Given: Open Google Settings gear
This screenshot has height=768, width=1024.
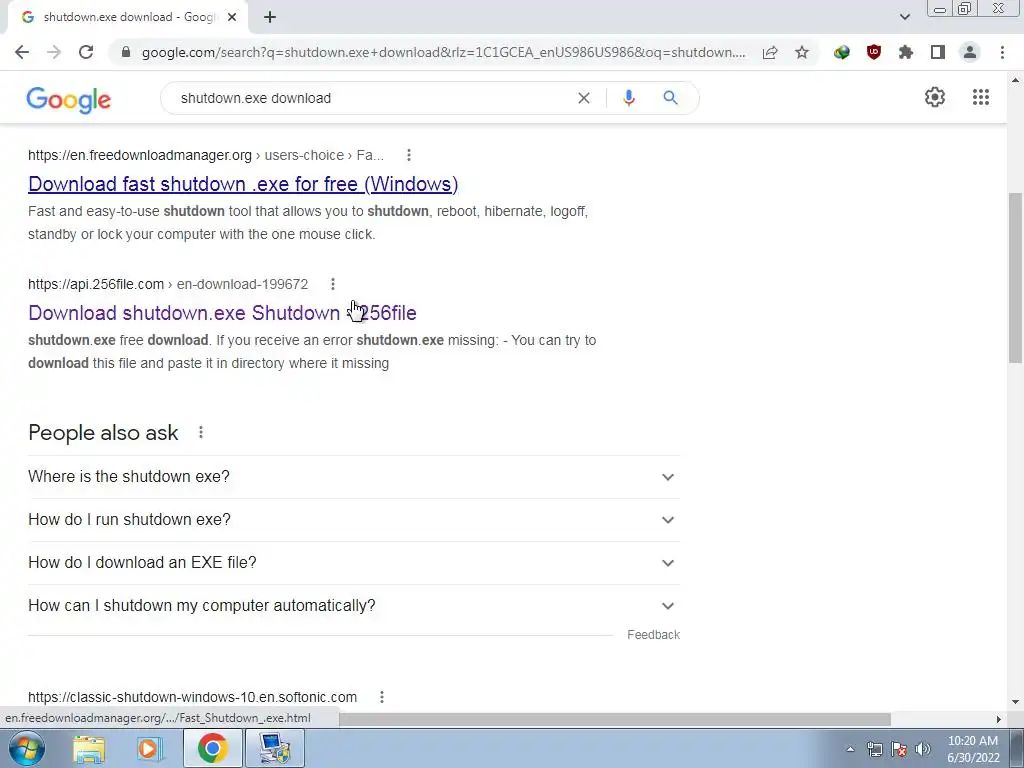Looking at the screenshot, I should click(935, 97).
